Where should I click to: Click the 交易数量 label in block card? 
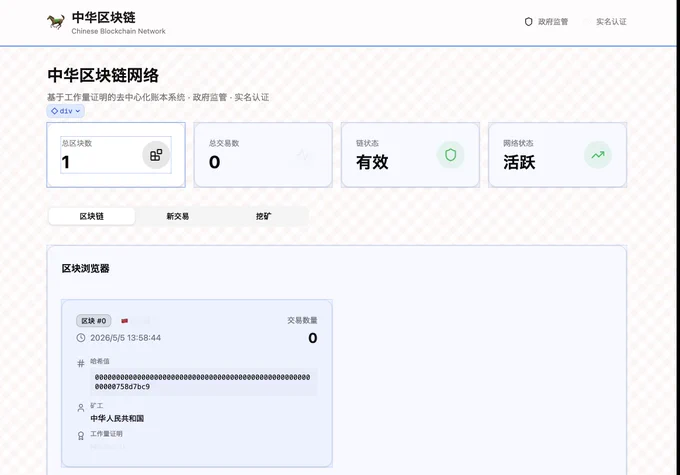[302, 320]
